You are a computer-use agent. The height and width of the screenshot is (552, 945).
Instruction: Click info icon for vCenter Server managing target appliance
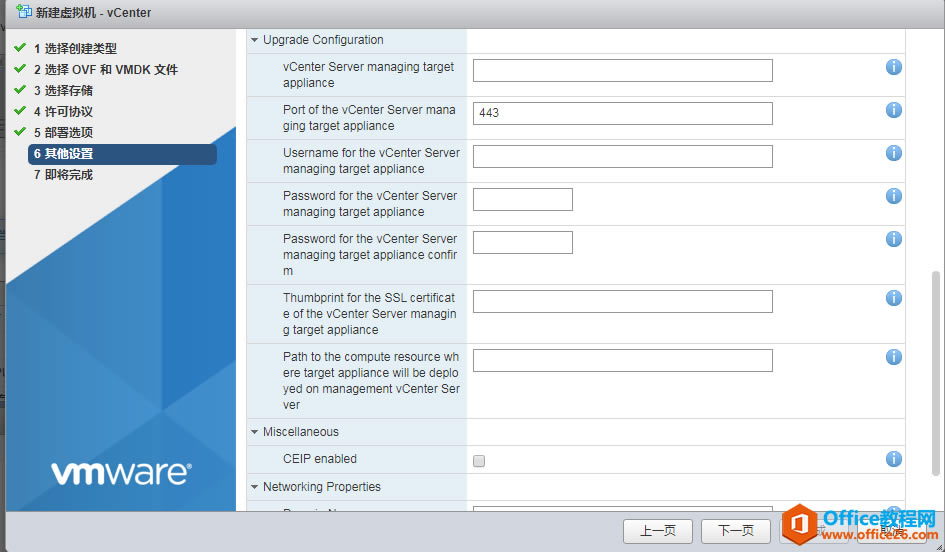coord(893,67)
